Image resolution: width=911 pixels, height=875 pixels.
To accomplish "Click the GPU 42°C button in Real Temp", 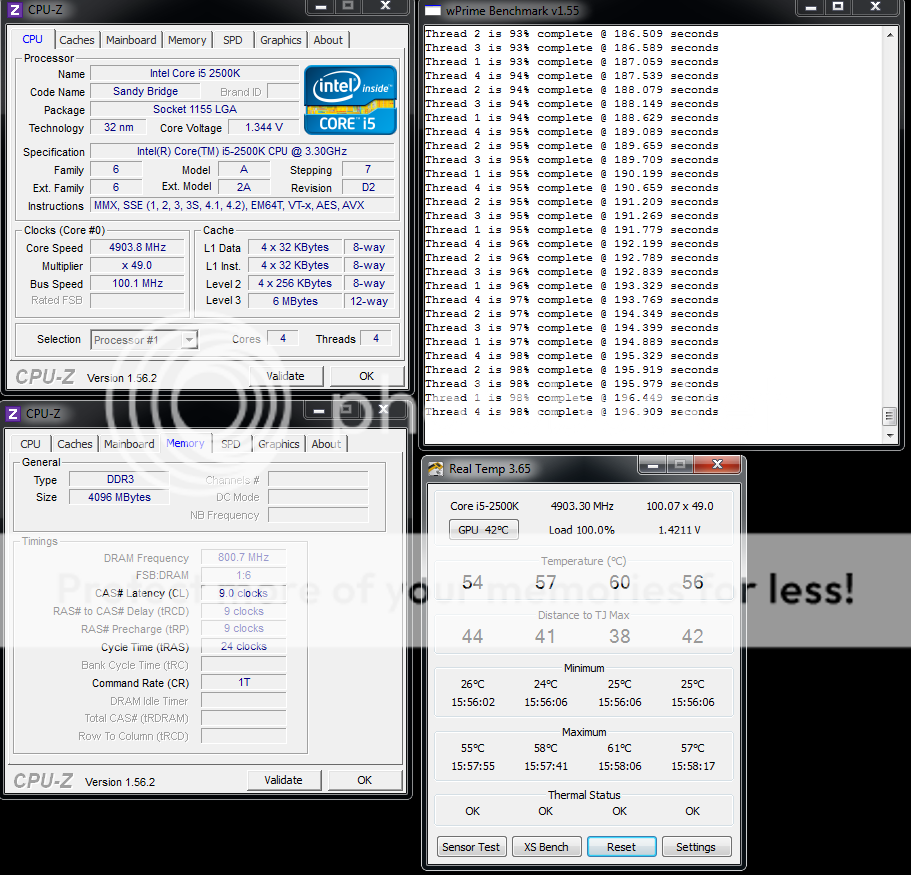I will click(x=483, y=530).
